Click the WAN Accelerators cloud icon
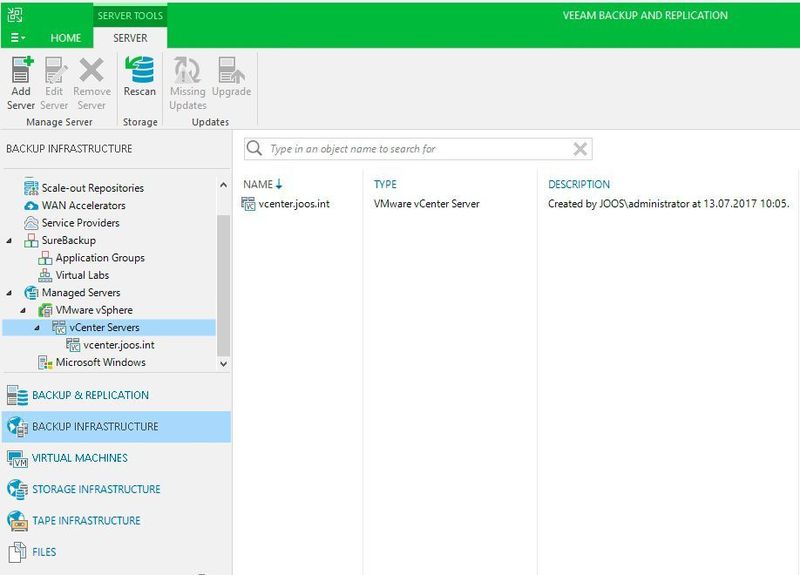 click(x=31, y=206)
